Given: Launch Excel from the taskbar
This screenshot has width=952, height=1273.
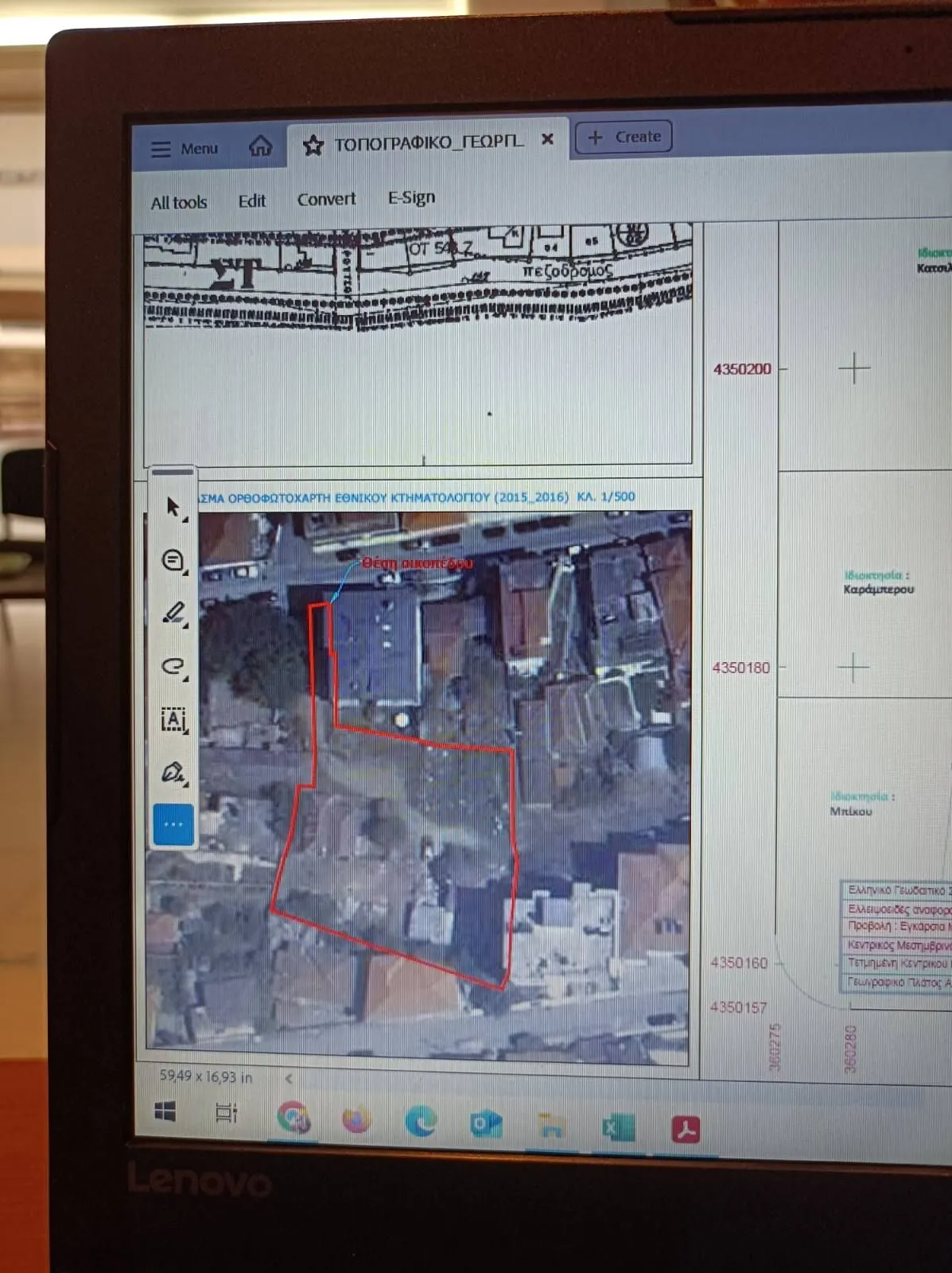Looking at the screenshot, I should (x=616, y=1127).
